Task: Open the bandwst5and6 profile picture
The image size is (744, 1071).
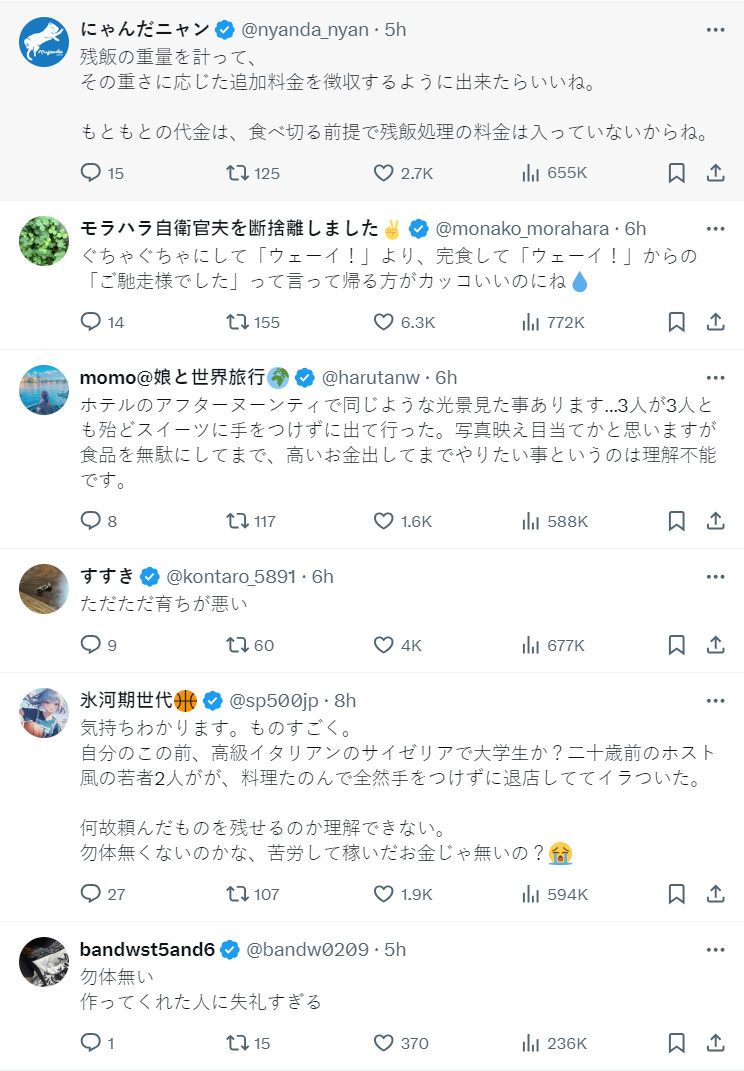Action: tap(44, 961)
